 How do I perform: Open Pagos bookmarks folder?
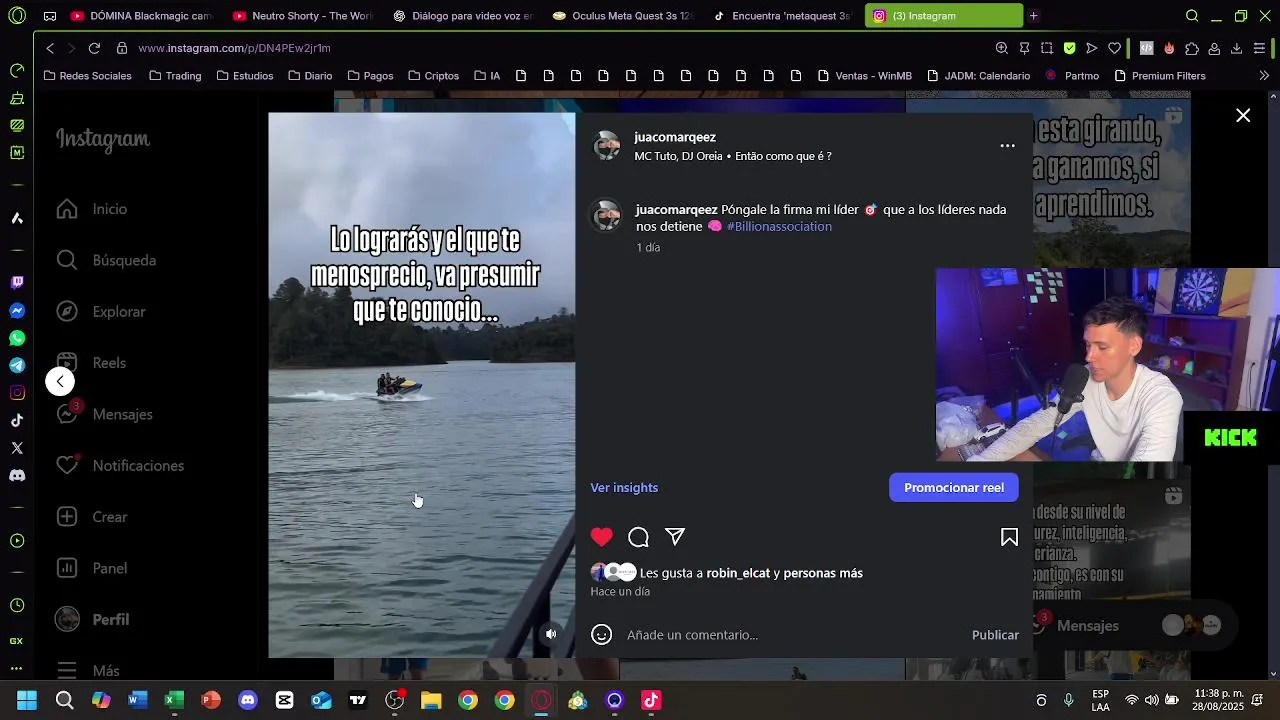[370, 76]
